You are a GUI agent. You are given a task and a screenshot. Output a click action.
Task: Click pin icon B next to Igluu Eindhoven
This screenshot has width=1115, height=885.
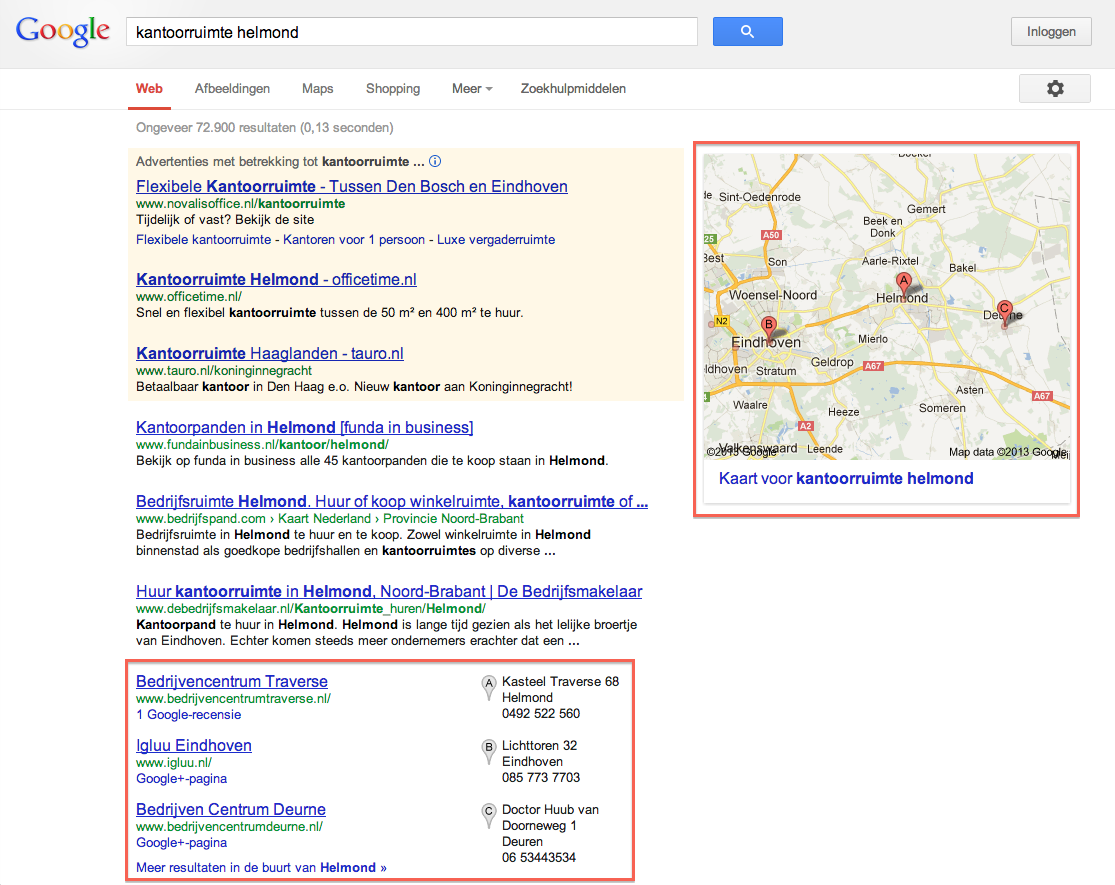tap(488, 752)
